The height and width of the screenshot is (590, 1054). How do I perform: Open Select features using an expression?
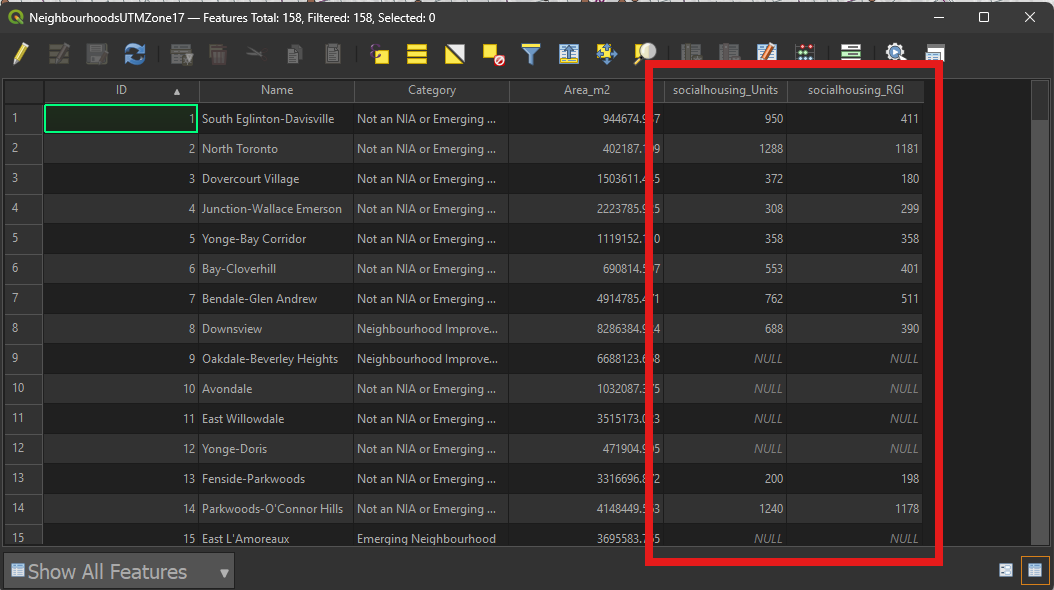click(x=380, y=54)
